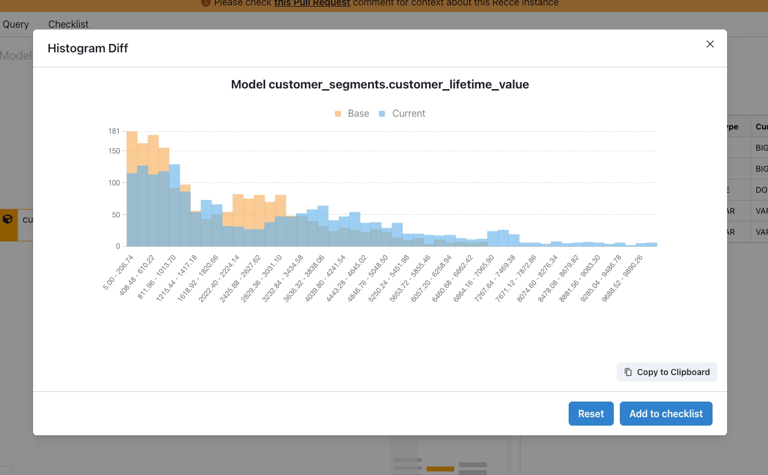Click x-axis label 2022.40 - 2224.14
The height and width of the screenshot is (475, 768).
pos(219,278)
